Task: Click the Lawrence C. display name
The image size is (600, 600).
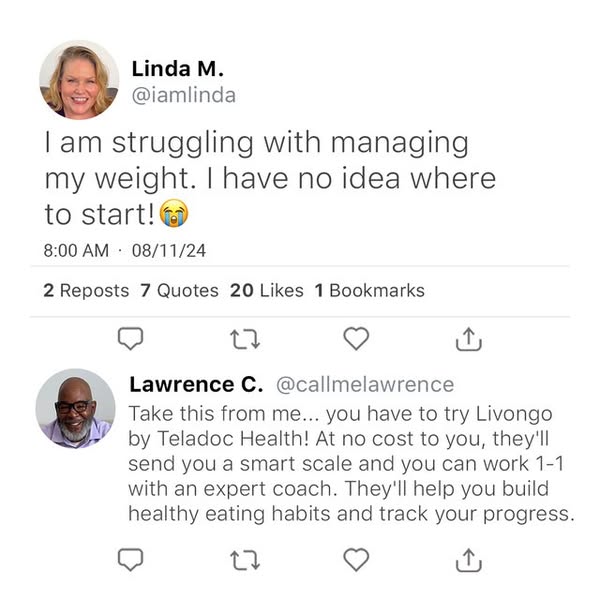Action: click(x=196, y=385)
